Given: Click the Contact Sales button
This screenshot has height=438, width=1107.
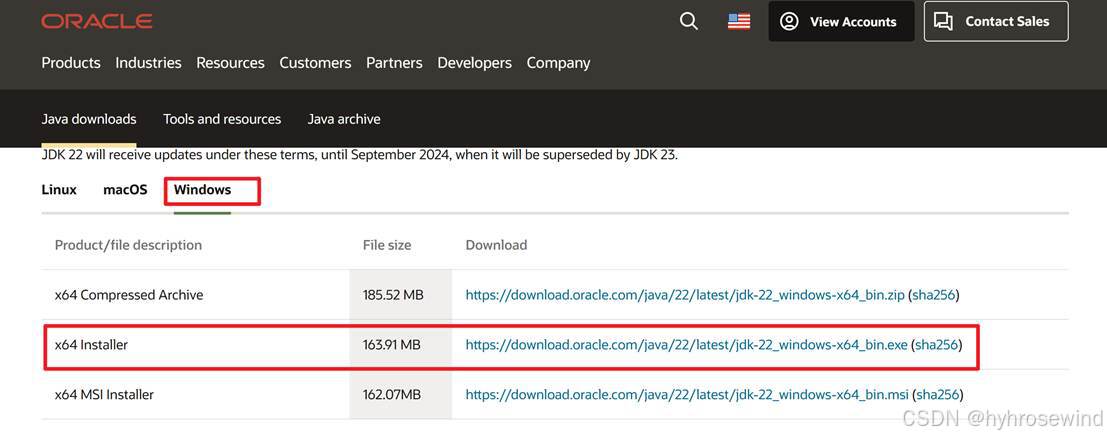Looking at the screenshot, I should click(x=996, y=21).
